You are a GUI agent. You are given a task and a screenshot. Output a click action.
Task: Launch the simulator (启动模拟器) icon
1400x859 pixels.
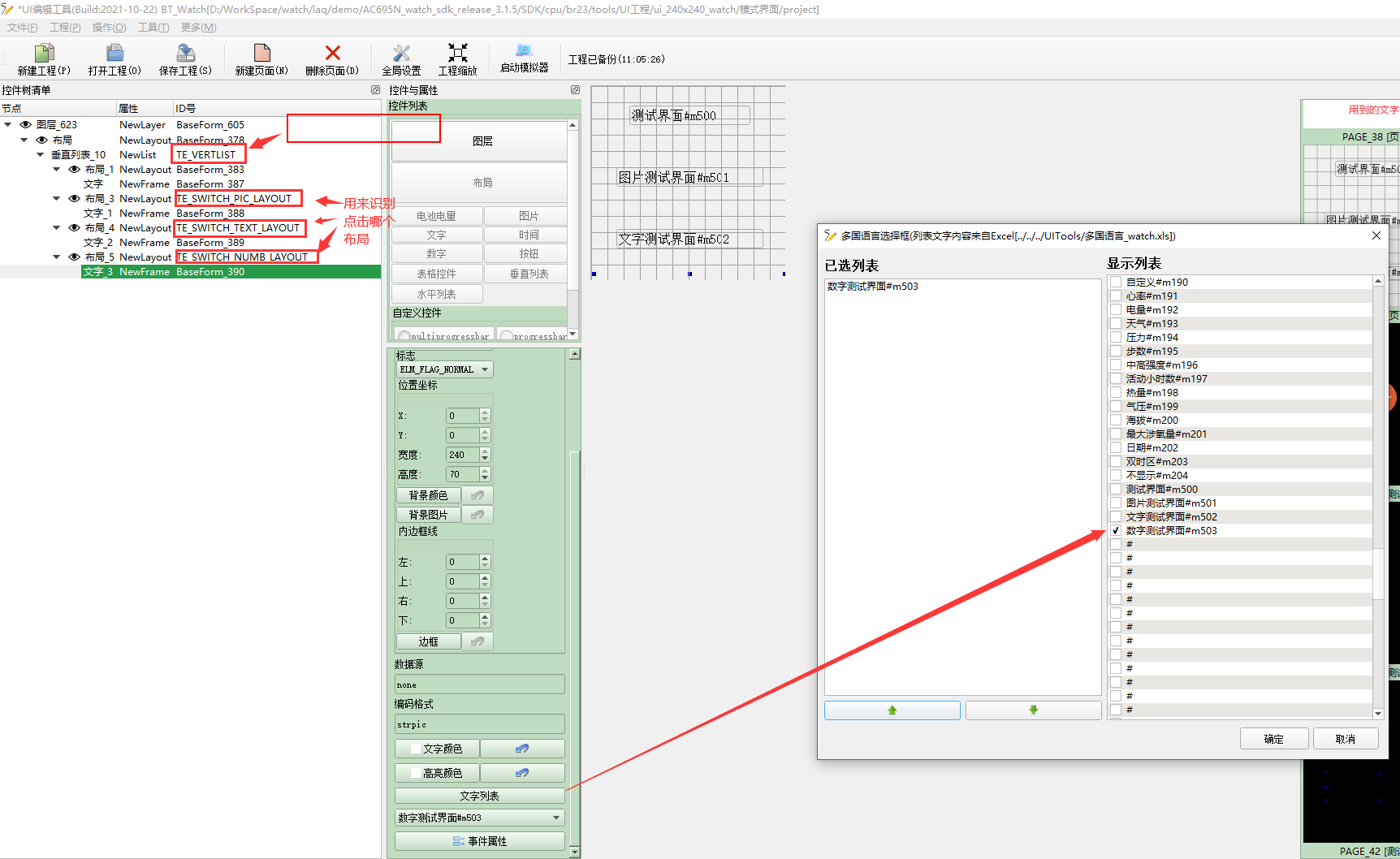coord(524,51)
